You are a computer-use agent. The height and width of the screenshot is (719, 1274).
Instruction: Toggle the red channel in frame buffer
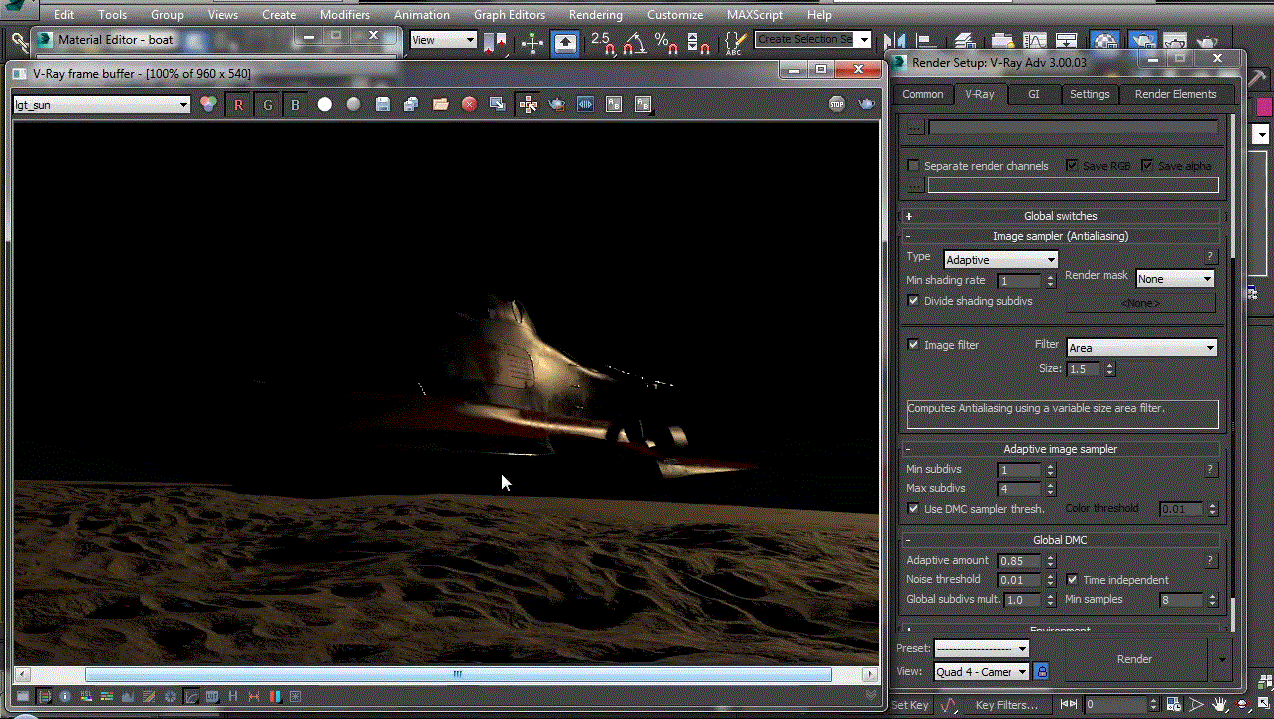pyautogui.click(x=238, y=104)
